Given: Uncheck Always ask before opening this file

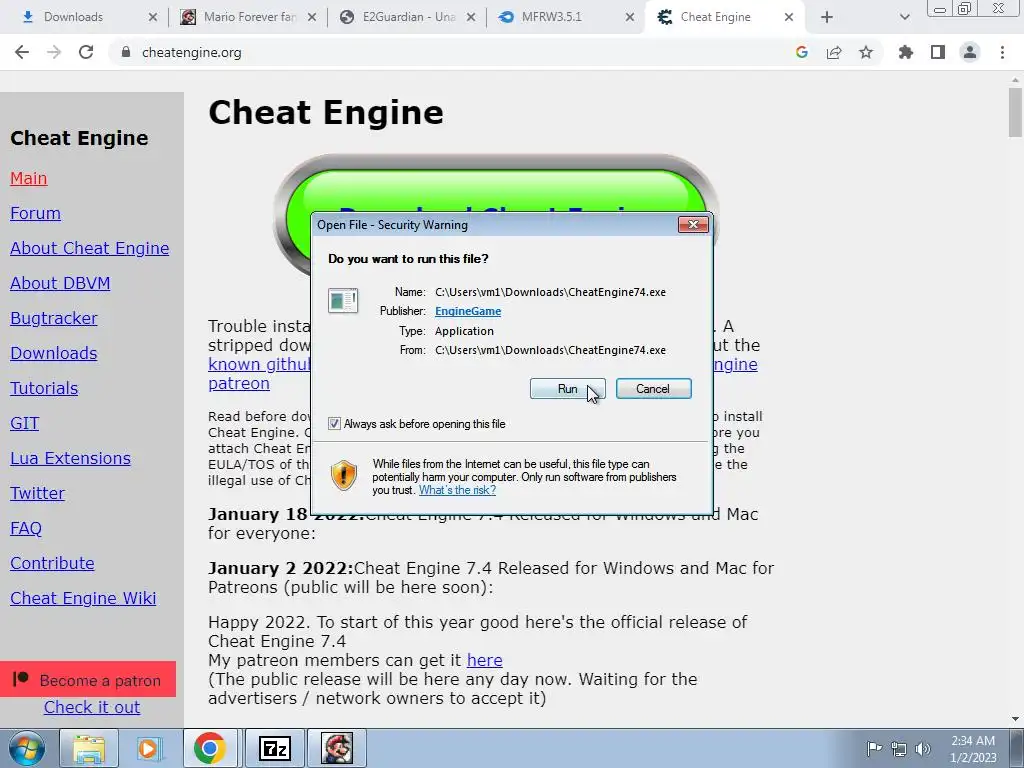Looking at the screenshot, I should (334, 424).
